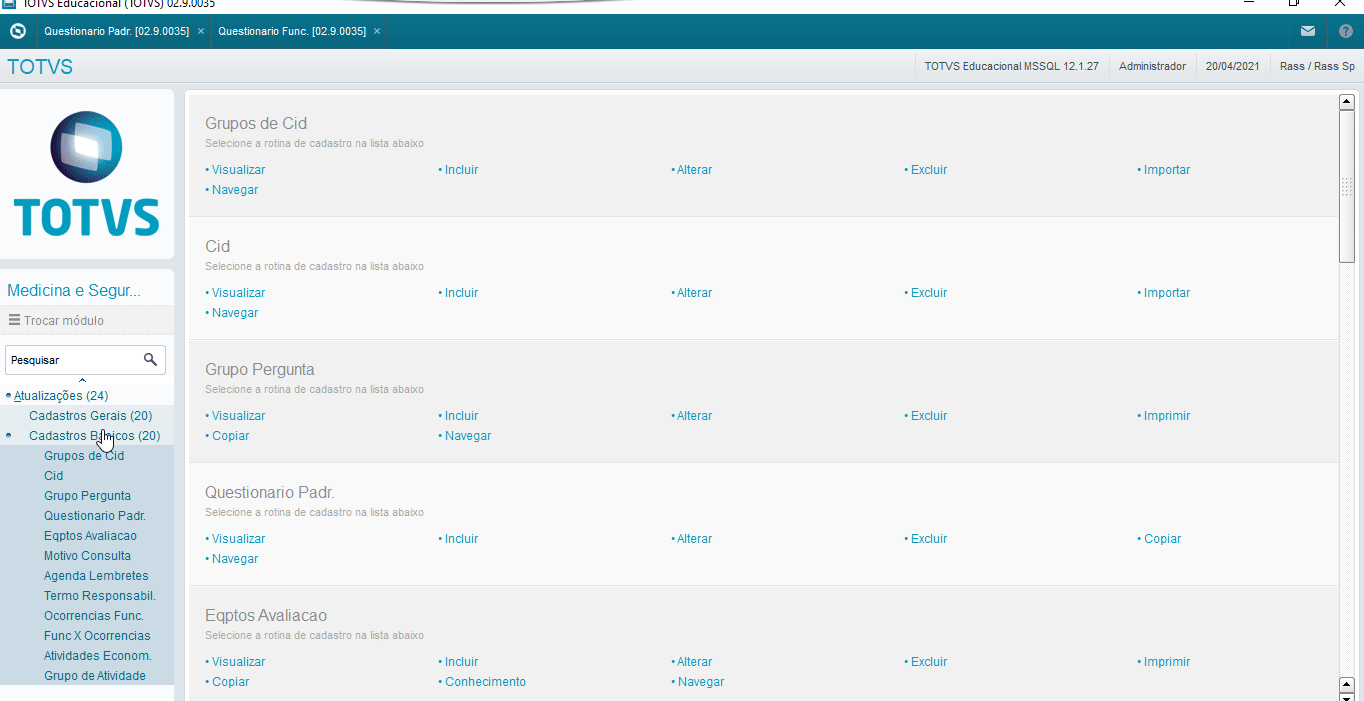Click Imprimir under Grupo Pergunta
Viewport: 1364px width, 701px height.
point(1166,416)
